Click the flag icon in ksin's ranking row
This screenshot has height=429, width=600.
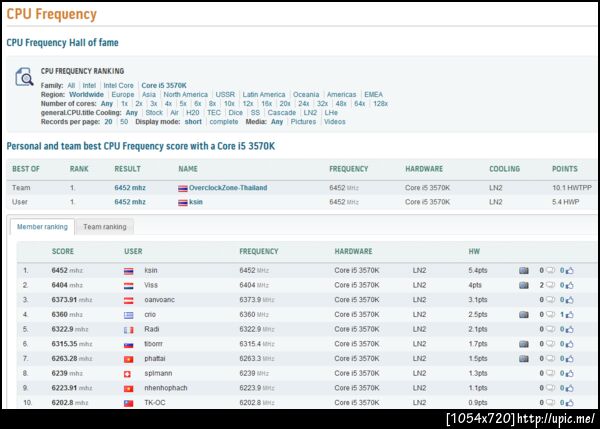pos(129,271)
